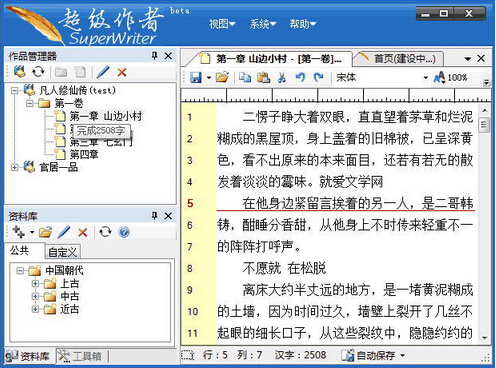The height and width of the screenshot is (368, 496).
Task: Click the open folder icon in editor toolbar
Action: (222, 77)
